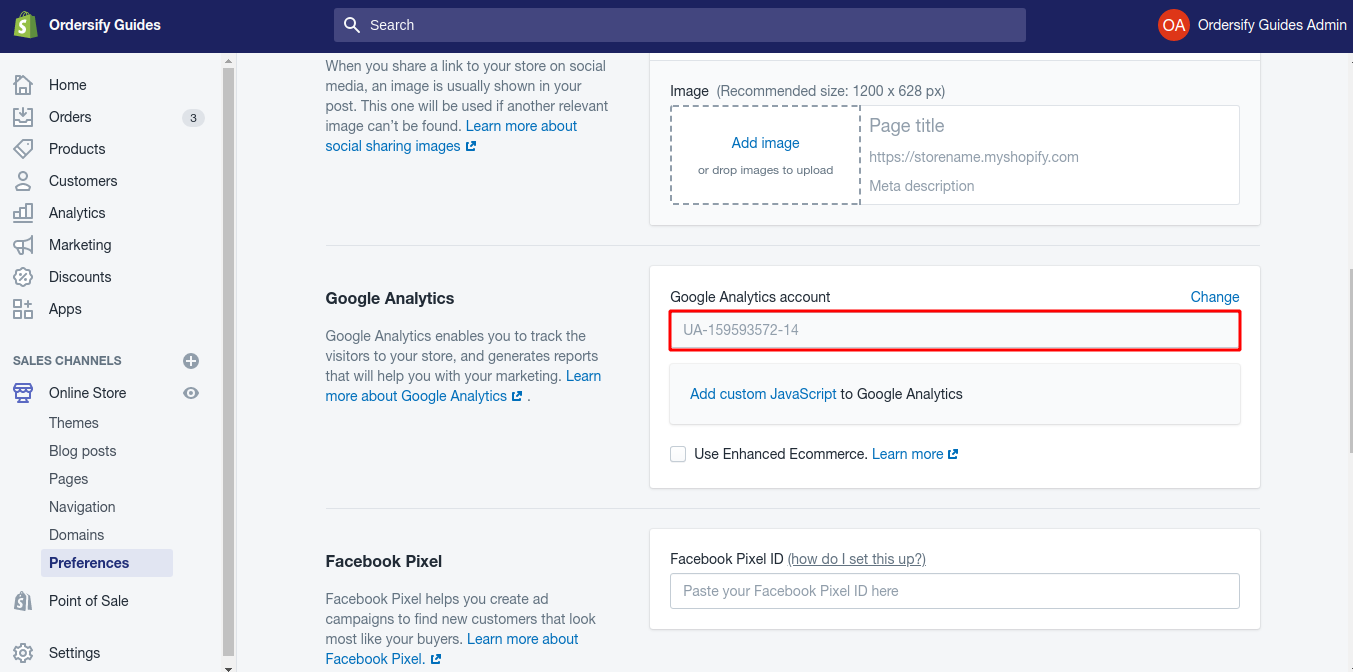The width and height of the screenshot is (1353, 672).
Task: Open Learn more for Enhanced Ecommerce
Action: pyautogui.click(x=908, y=454)
